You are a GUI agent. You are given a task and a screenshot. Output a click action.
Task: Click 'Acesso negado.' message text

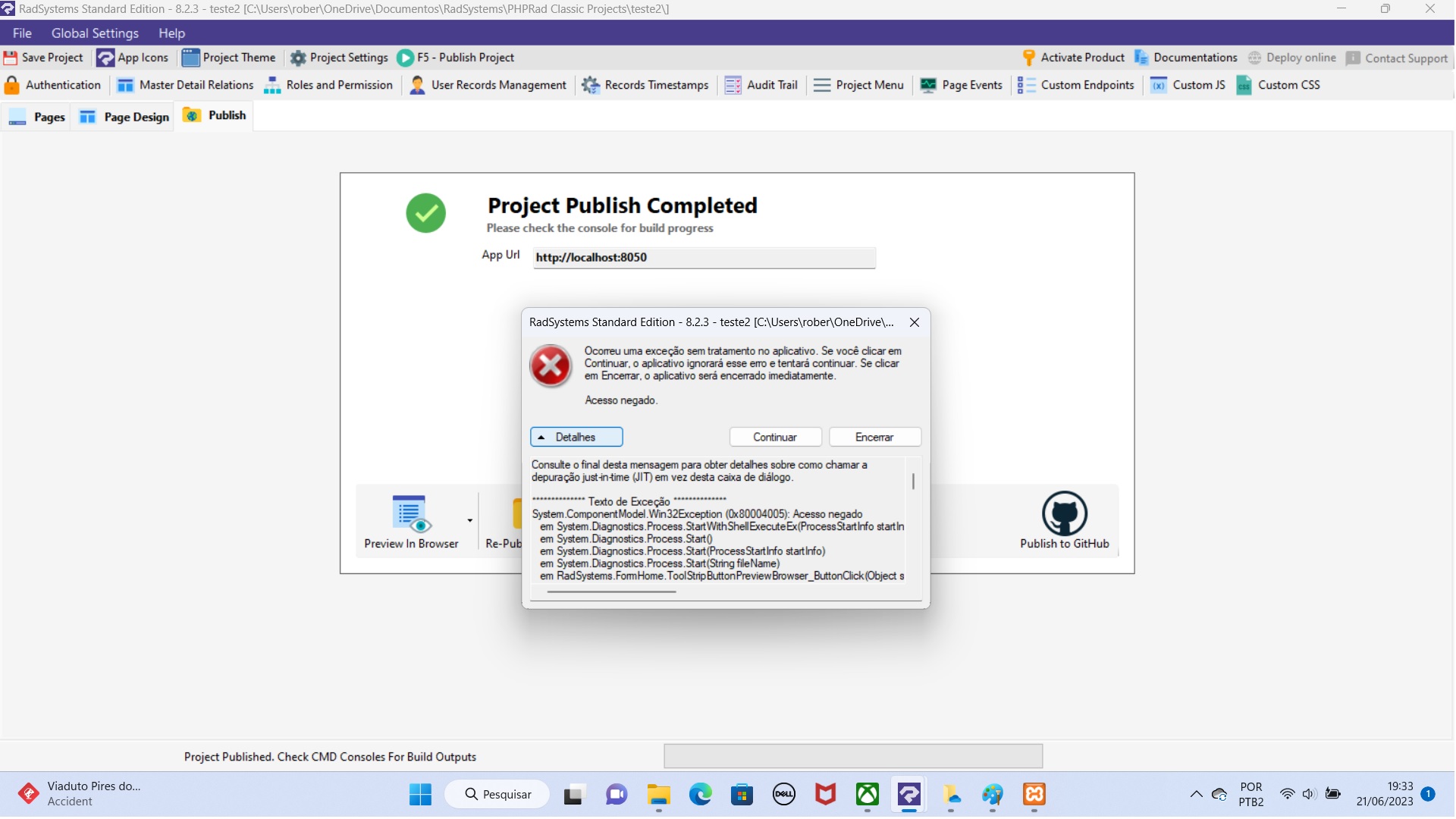point(621,400)
